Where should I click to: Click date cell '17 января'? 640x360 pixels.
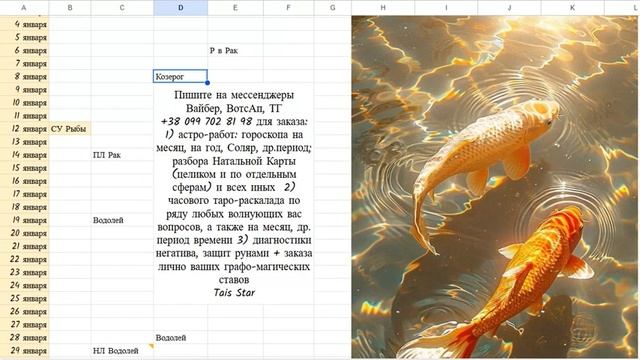pos(24,194)
